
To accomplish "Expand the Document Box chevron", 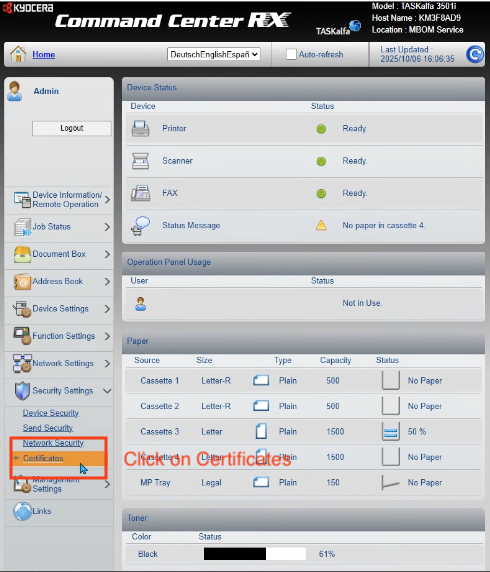I will click(x=107, y=254).
